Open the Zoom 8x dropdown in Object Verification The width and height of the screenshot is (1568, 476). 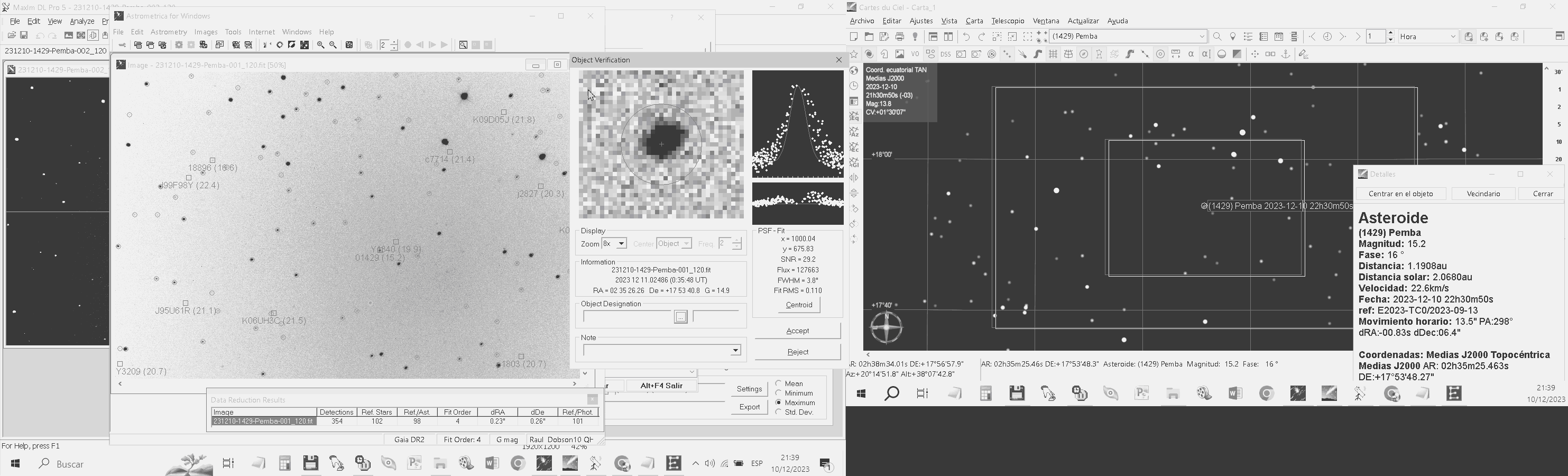tap(622, 244)
